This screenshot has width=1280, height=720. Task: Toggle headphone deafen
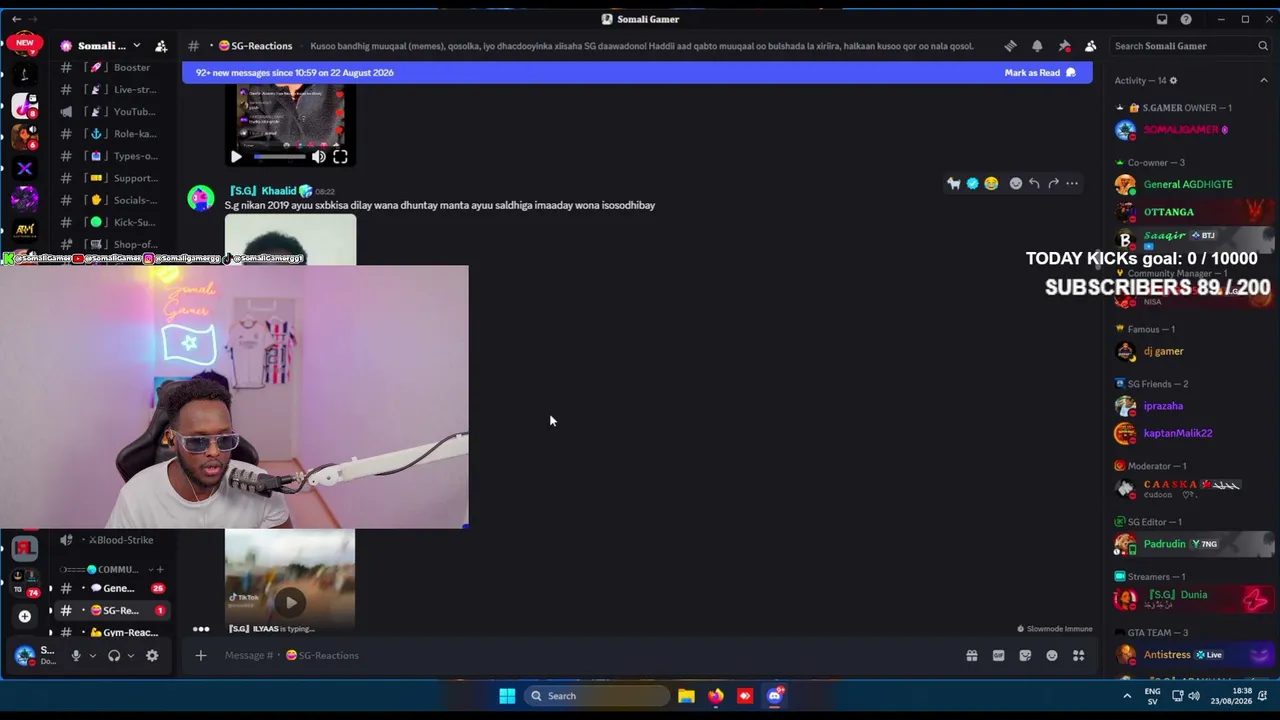pyautogui.click(x=114, y=656)
